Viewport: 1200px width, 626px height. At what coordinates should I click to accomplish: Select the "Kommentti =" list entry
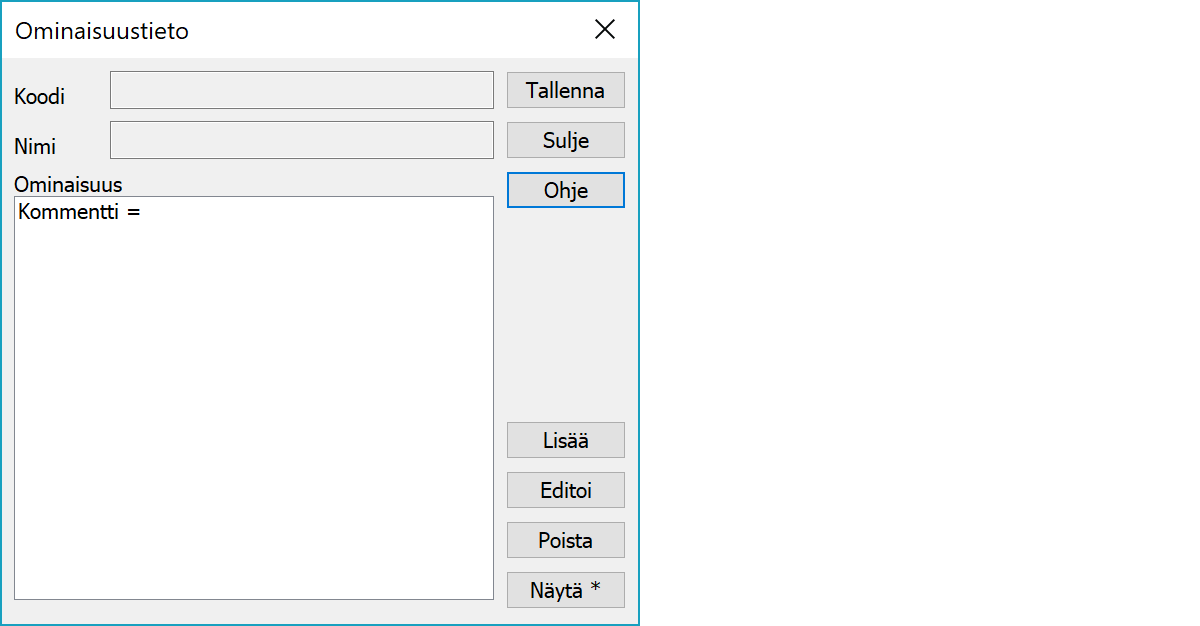click(78, 212)
